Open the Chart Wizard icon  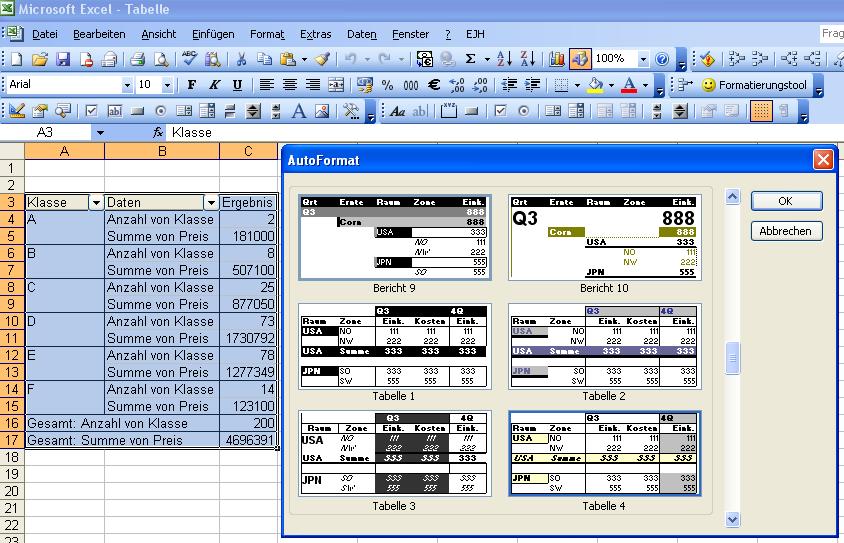(556, 60)
